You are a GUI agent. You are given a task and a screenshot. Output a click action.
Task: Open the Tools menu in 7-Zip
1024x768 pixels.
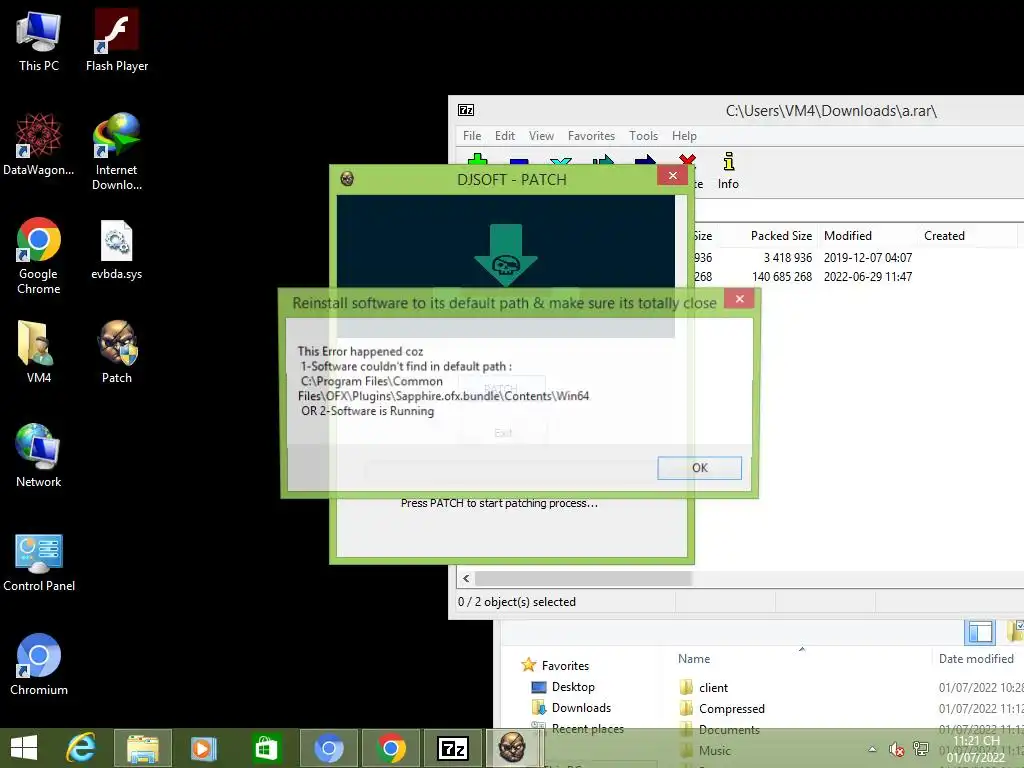643,136
